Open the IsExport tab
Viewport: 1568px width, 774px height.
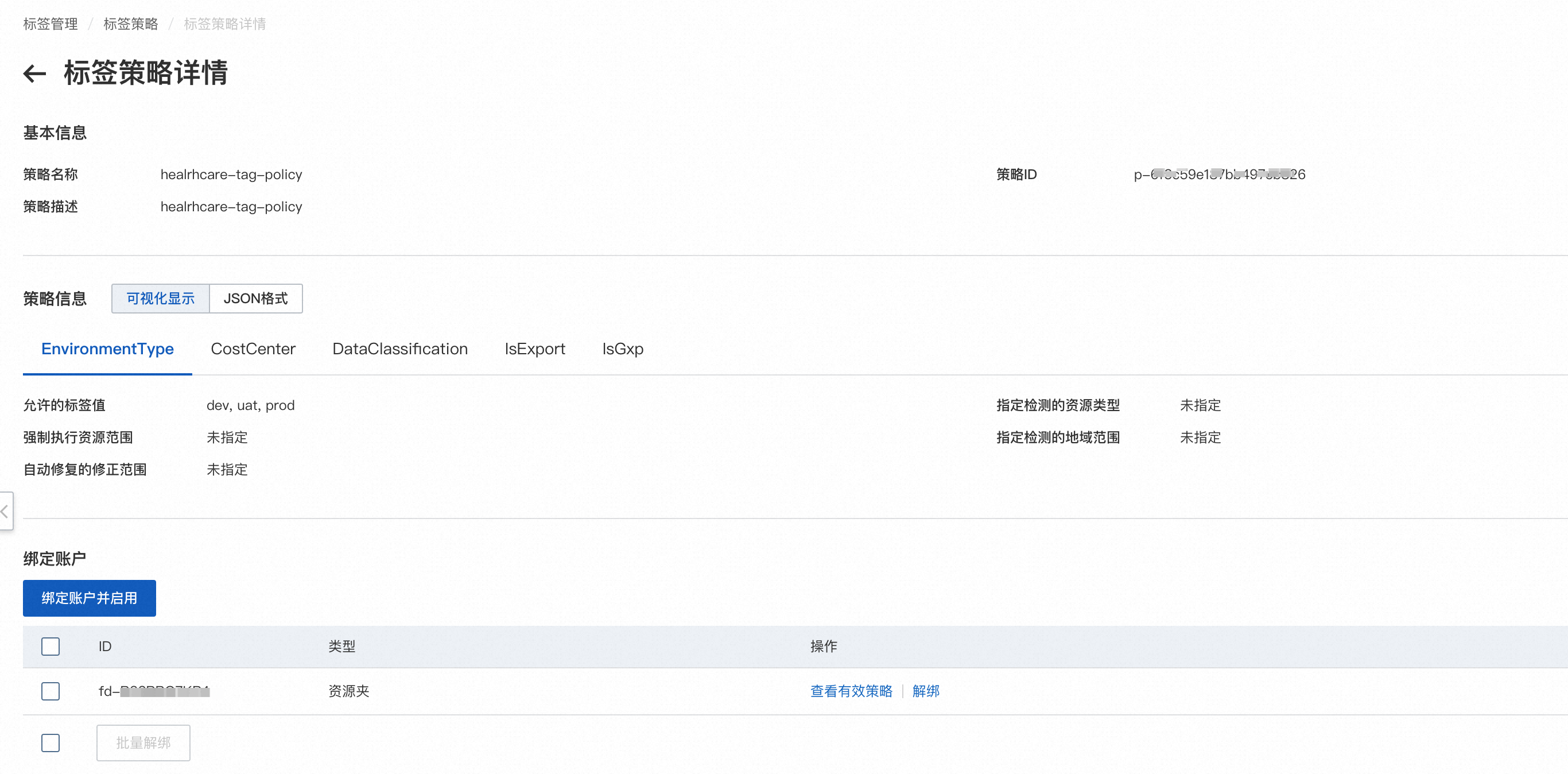point(534,349)
